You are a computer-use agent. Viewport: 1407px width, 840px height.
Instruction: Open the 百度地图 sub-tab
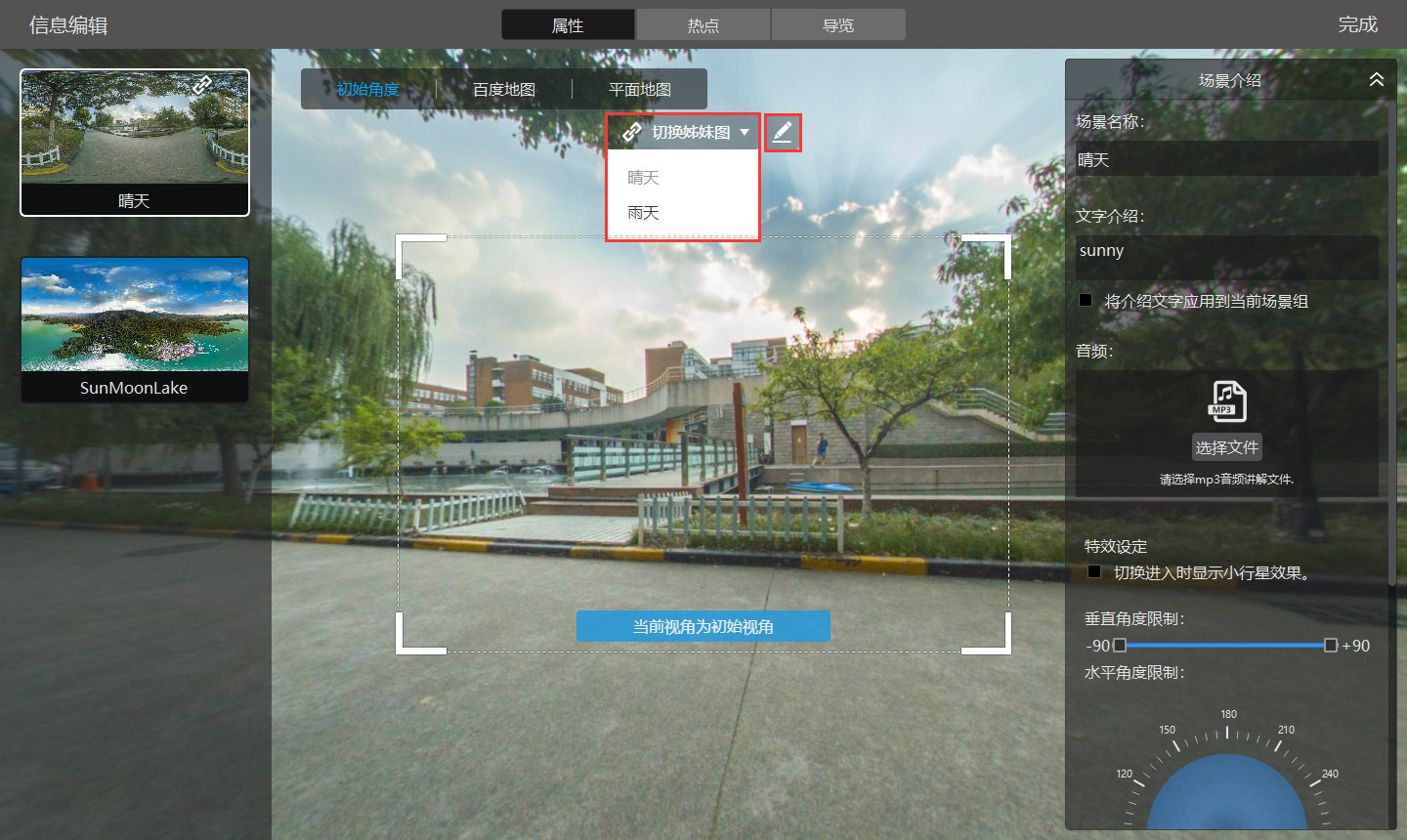[x=504, y=90]
